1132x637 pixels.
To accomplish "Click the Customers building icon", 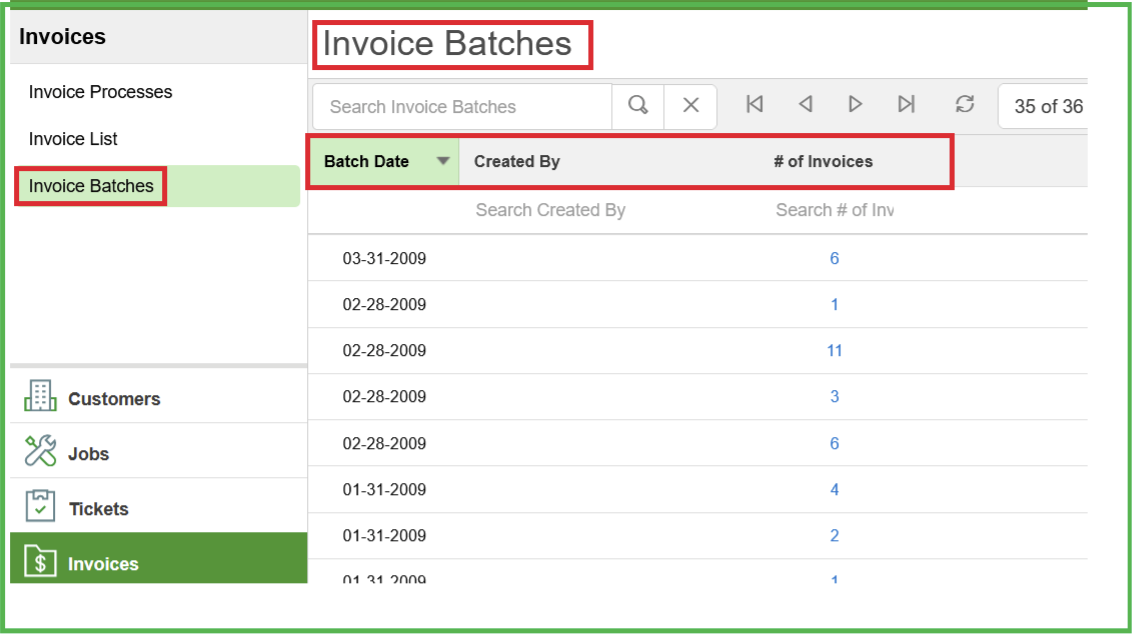I will [40, 396].
